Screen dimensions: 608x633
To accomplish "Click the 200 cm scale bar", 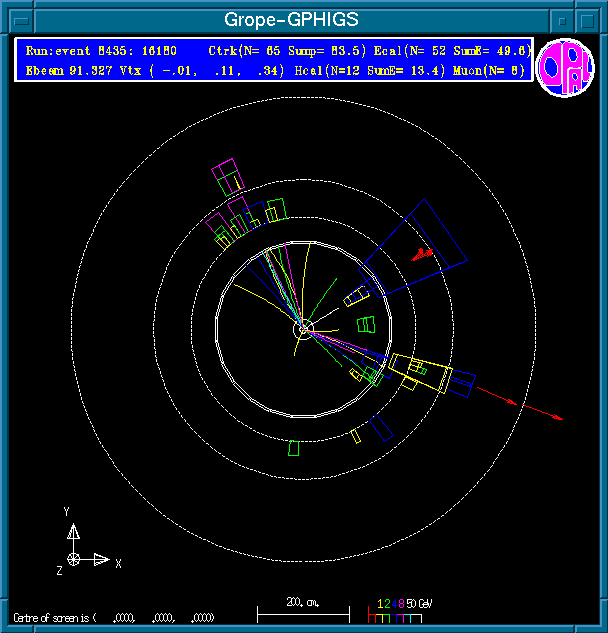I will pyautogui.click(x=303, y=610).
